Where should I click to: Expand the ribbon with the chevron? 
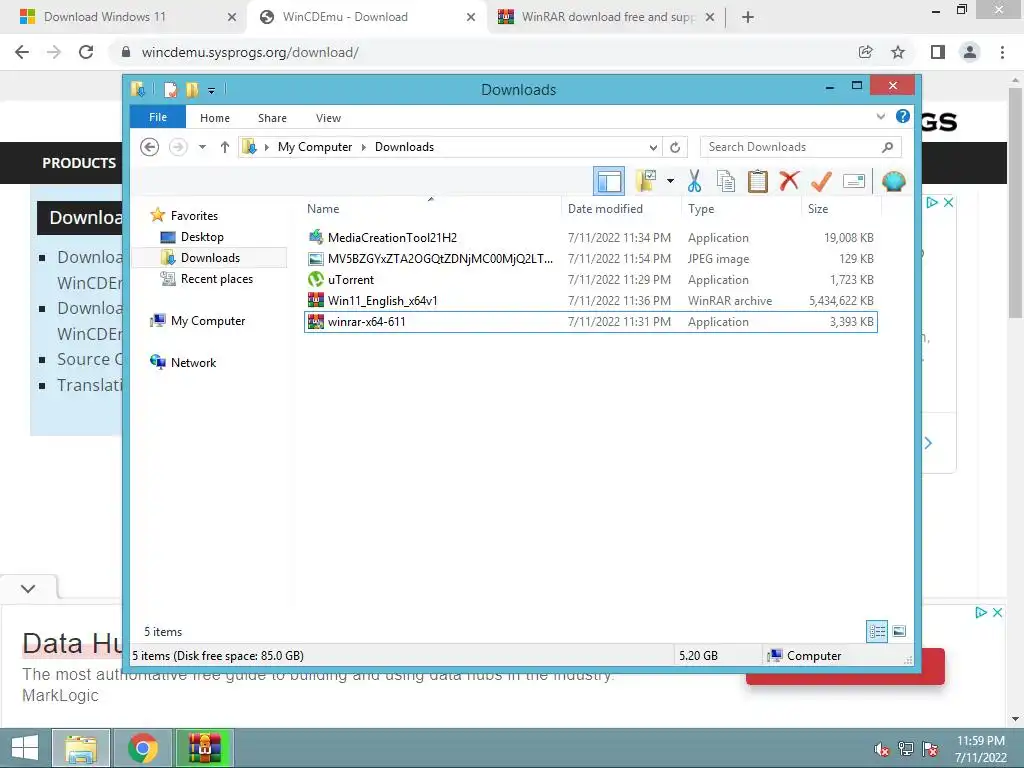(x=880, y=117)
